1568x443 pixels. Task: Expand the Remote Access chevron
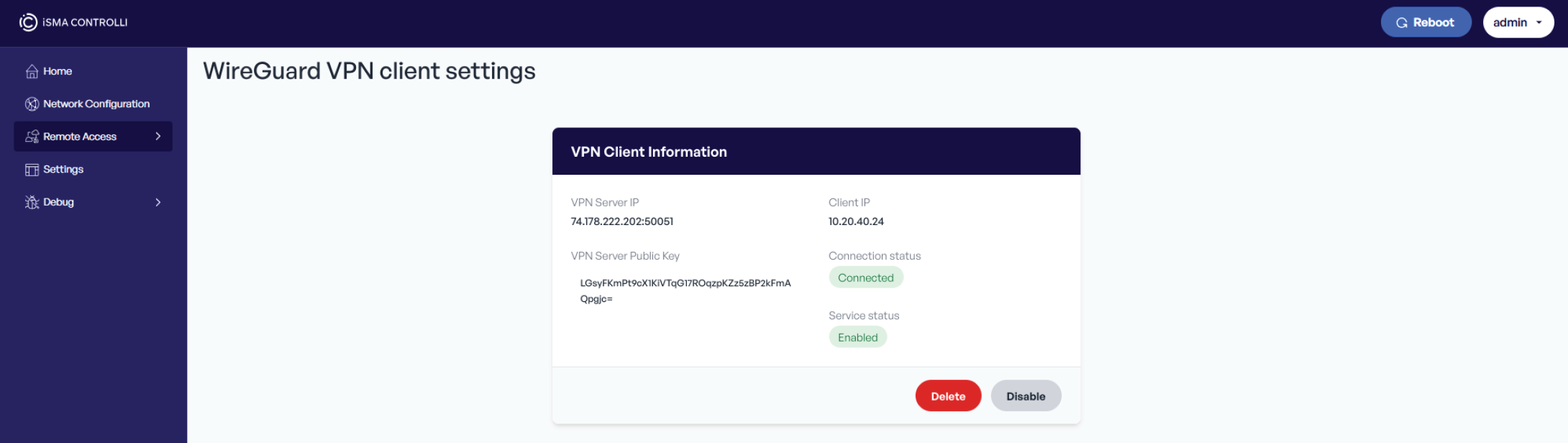(x=158, y=137)
